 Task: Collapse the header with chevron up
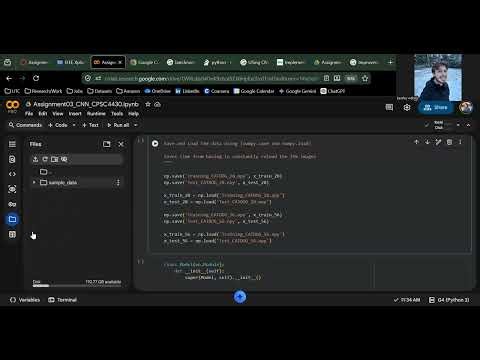click(x=468, y=125)
